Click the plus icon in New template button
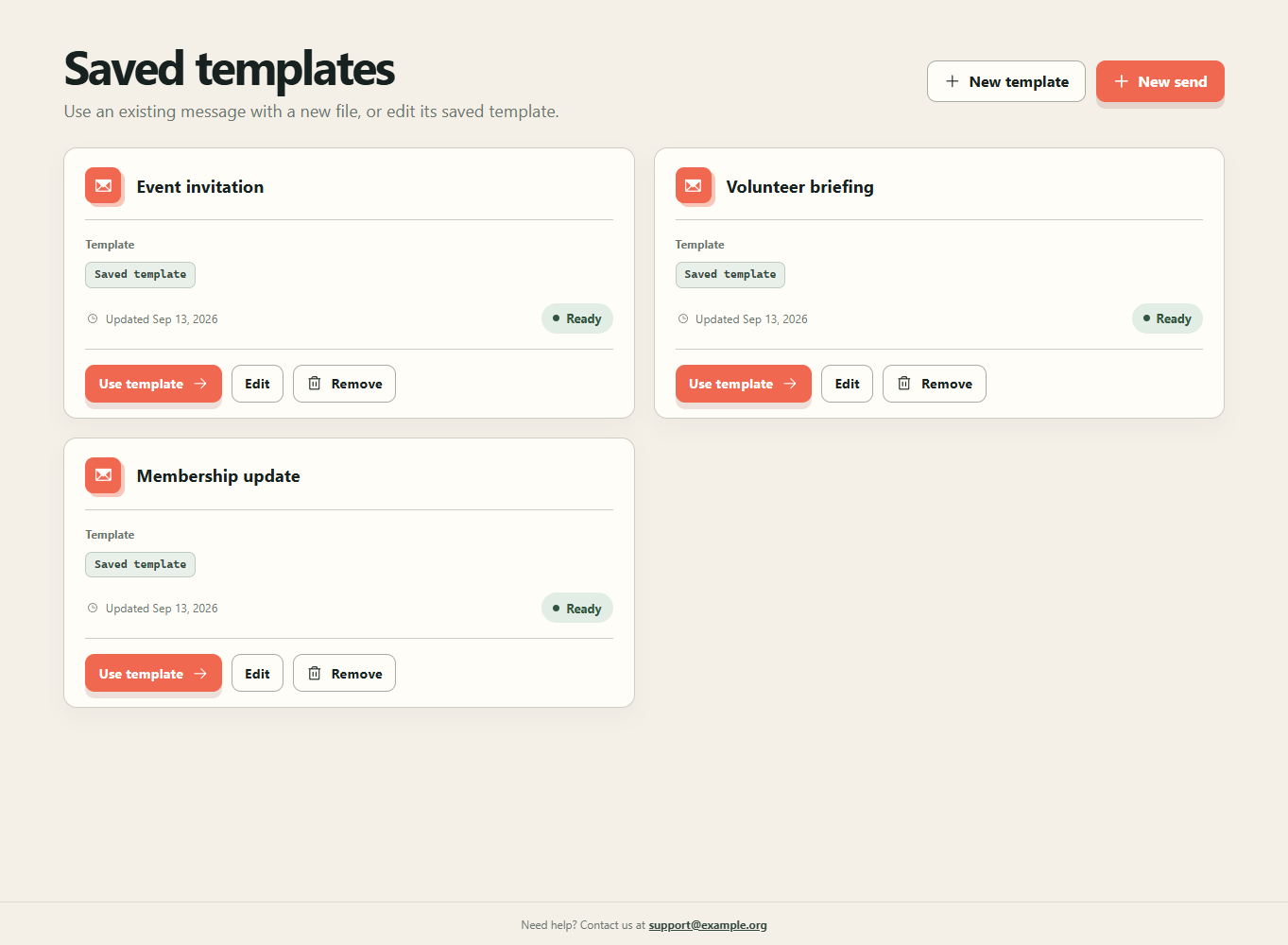This screenshot has height=945, width=1288. pos(953,81)
